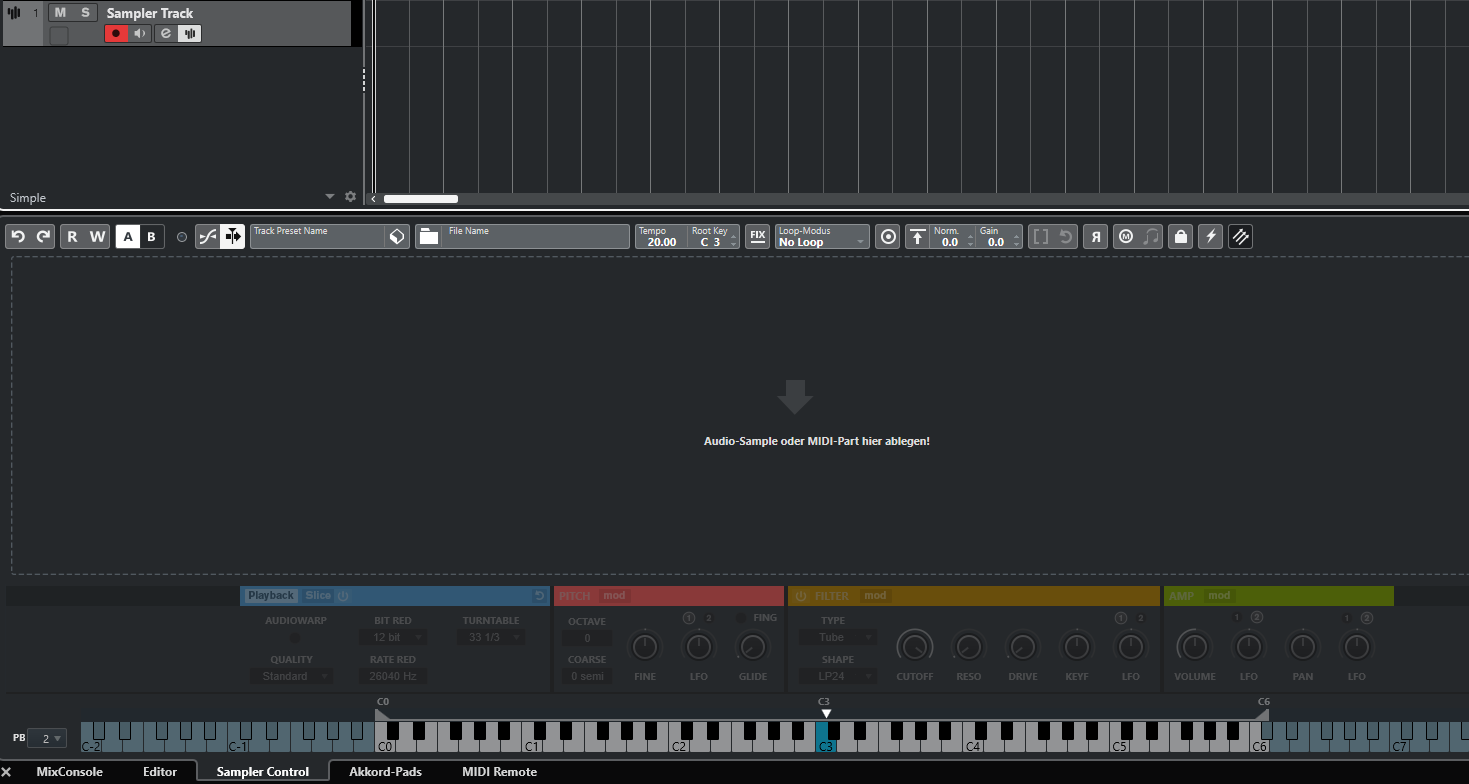Open the Akkord-Pads tab
The width and height of the screenshot is (1469, 784).
tap(385, 772)
